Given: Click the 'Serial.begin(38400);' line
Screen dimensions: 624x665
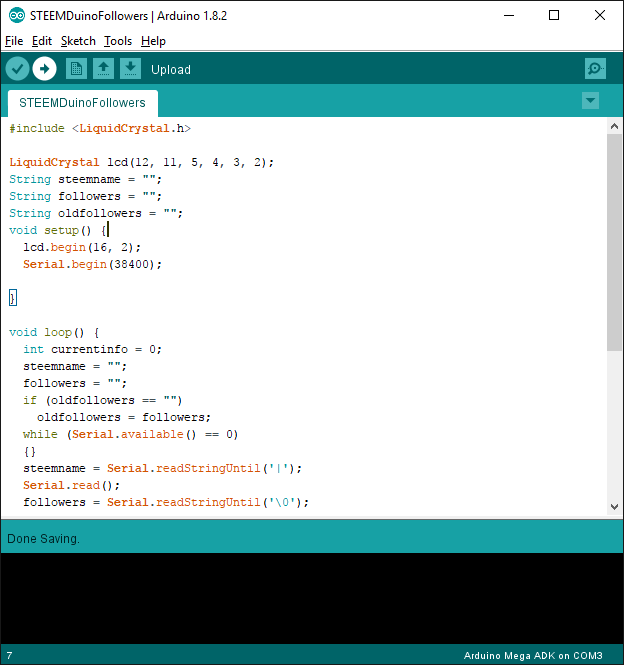Looking at the screenshot, I should 92,264.
